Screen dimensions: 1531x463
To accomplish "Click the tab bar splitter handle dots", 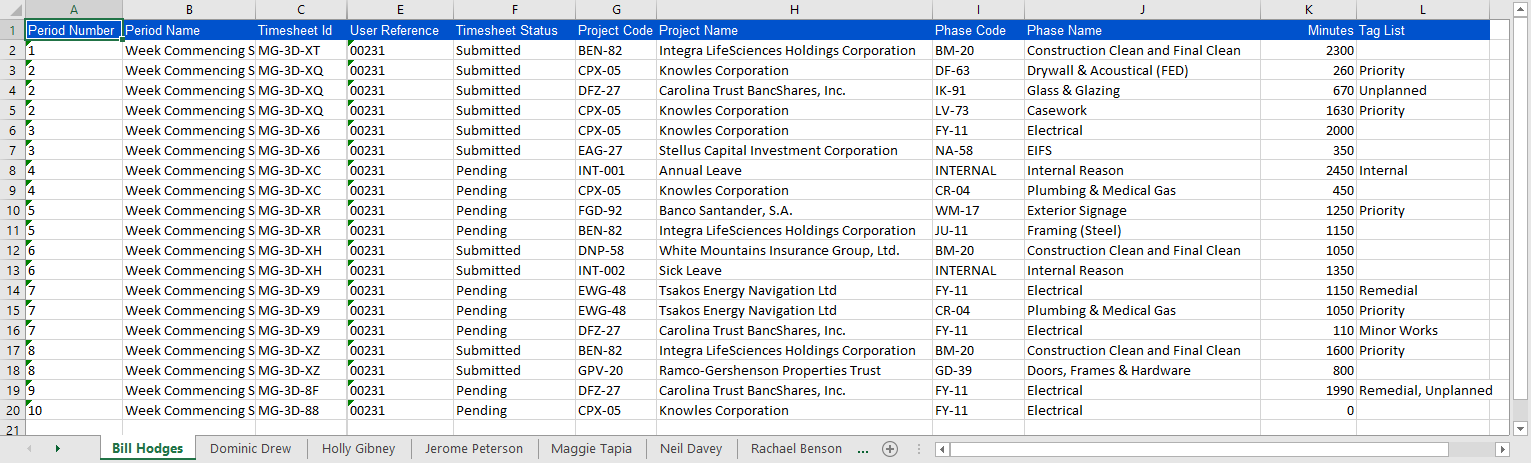I will pos(919,449).
